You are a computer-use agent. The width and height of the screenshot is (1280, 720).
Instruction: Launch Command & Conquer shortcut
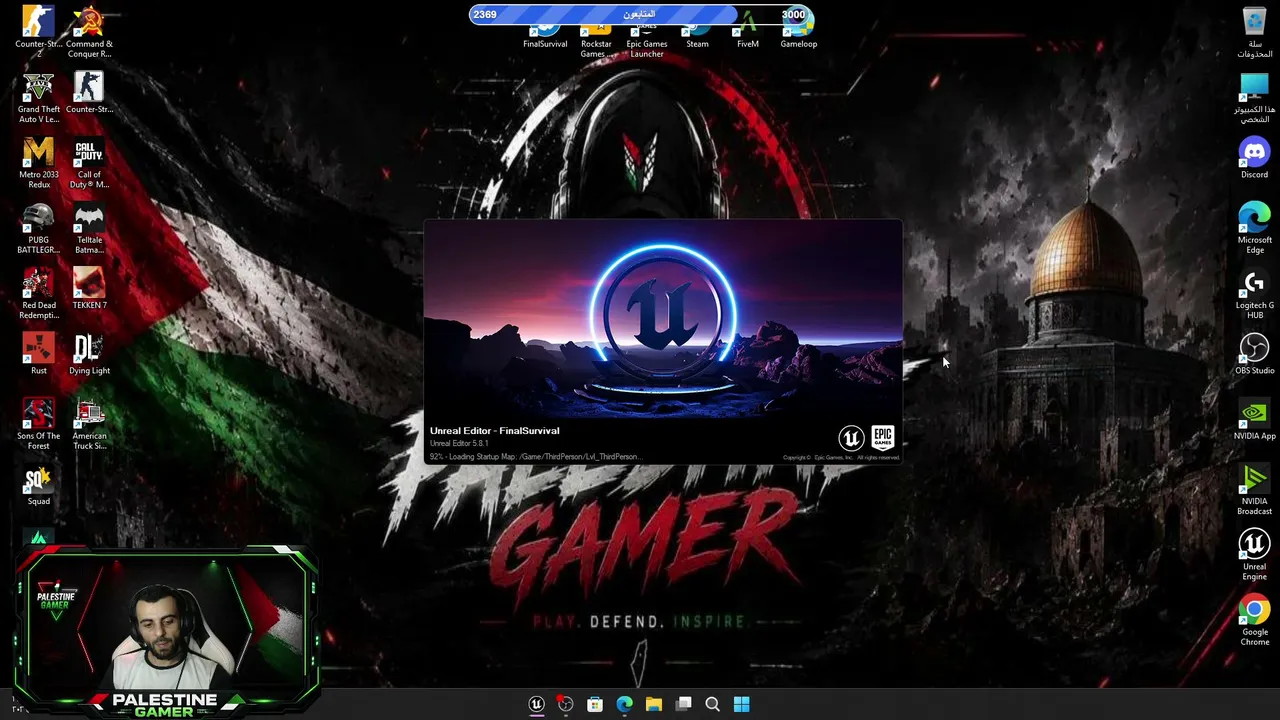coord(89,30)
